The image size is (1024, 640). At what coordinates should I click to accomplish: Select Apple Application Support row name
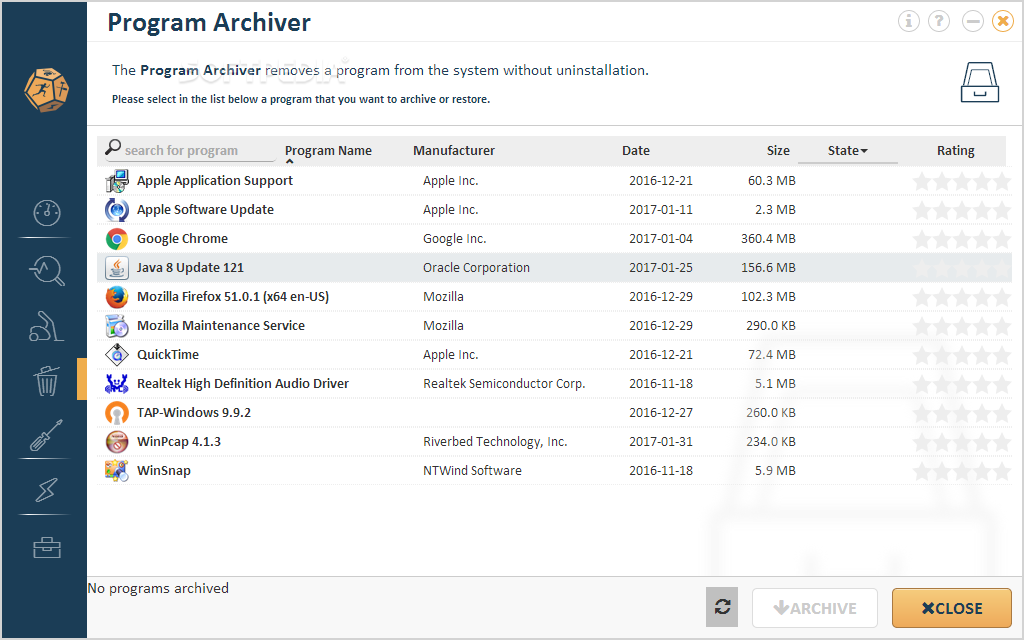pyautogui.click(x=215, y=181)
